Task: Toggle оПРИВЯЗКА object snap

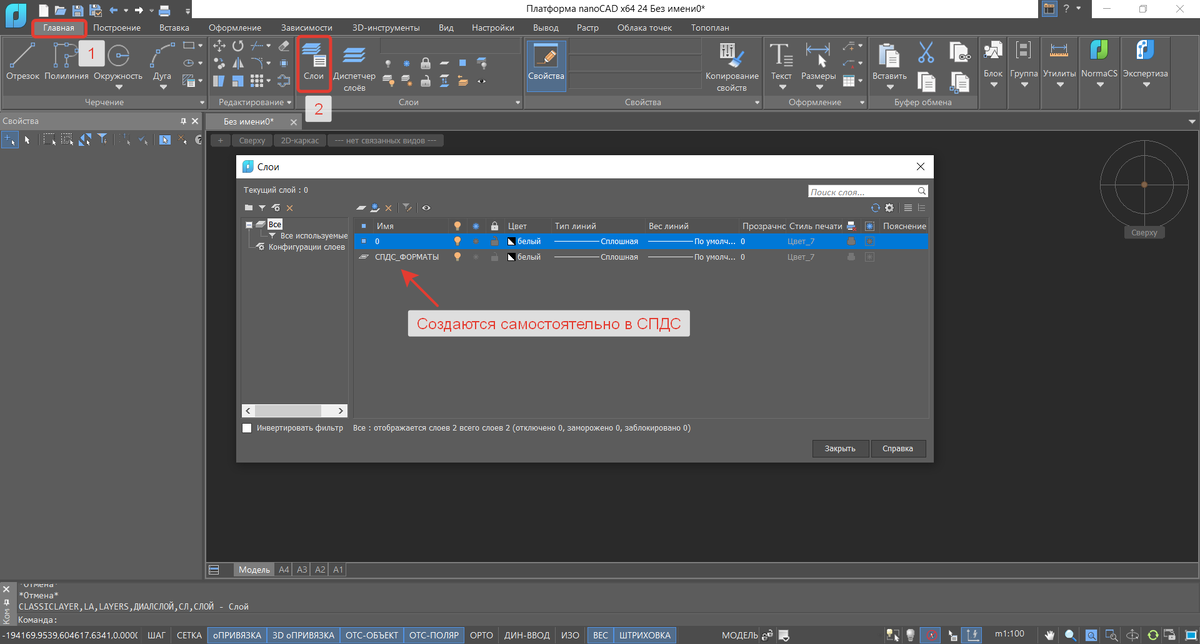Action: 237,635
